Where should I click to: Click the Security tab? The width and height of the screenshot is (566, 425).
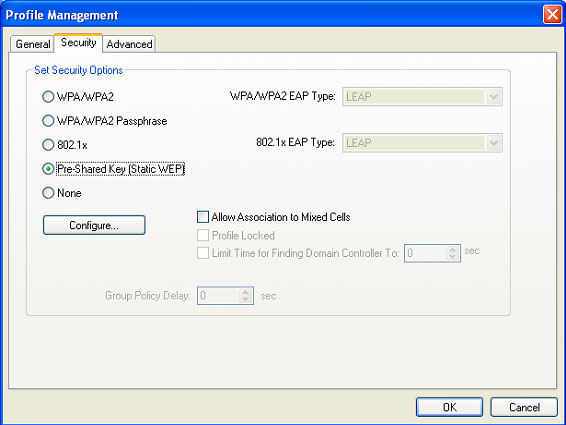[x=78, y=43]
